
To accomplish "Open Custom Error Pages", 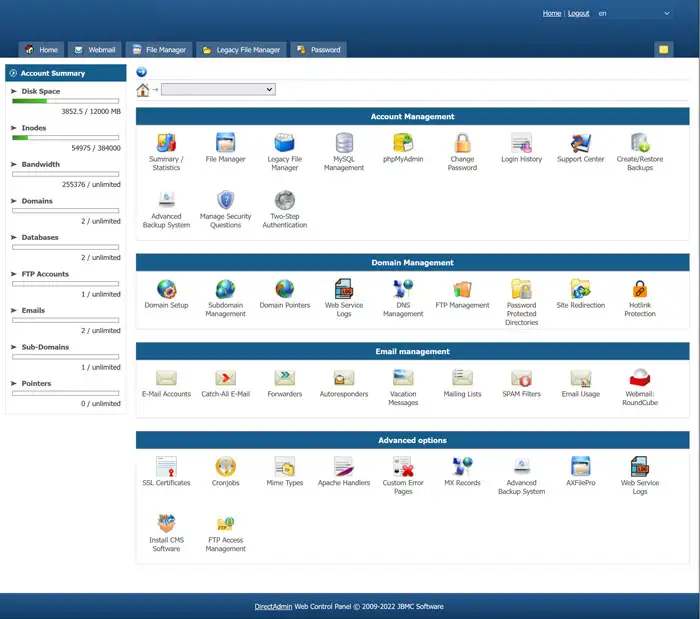I will click(403, 475).
